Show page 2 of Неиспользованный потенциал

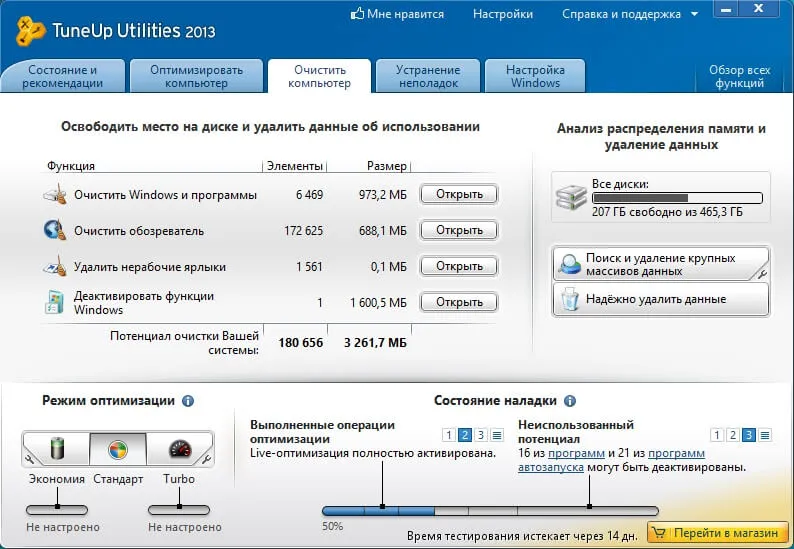pyautogui.click(x=733, y=435)
